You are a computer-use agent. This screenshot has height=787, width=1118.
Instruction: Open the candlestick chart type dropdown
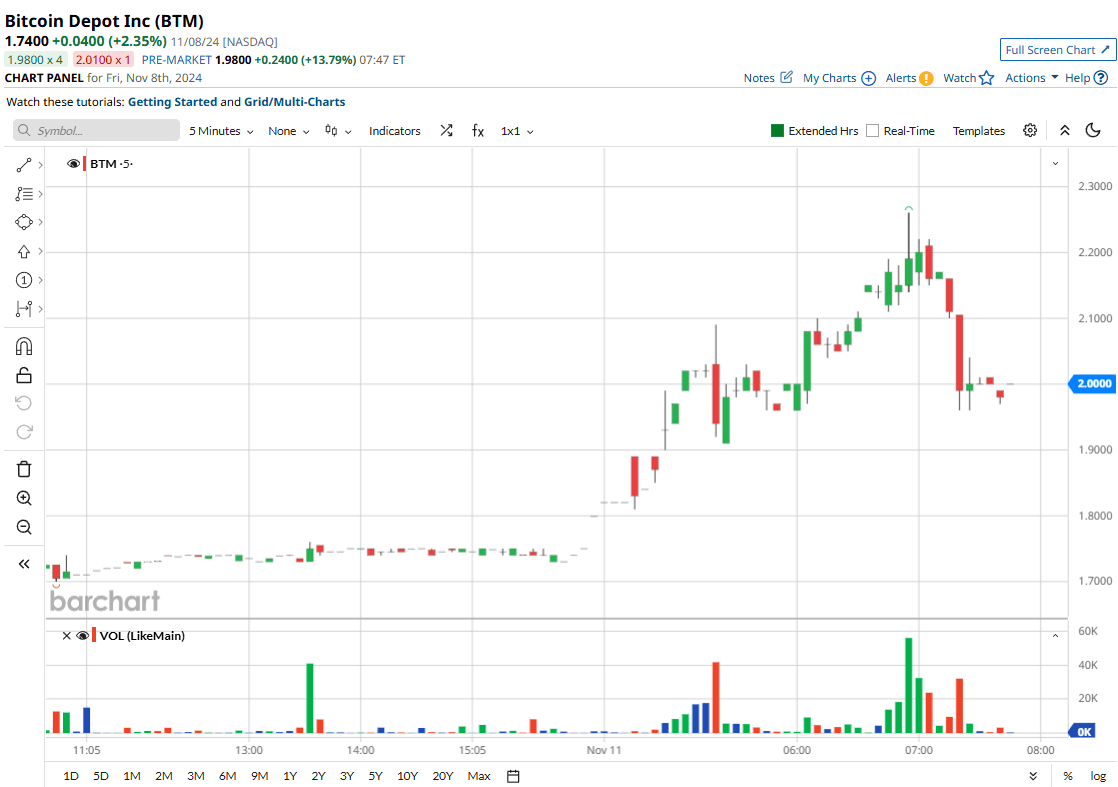click(x=338, y=130)
